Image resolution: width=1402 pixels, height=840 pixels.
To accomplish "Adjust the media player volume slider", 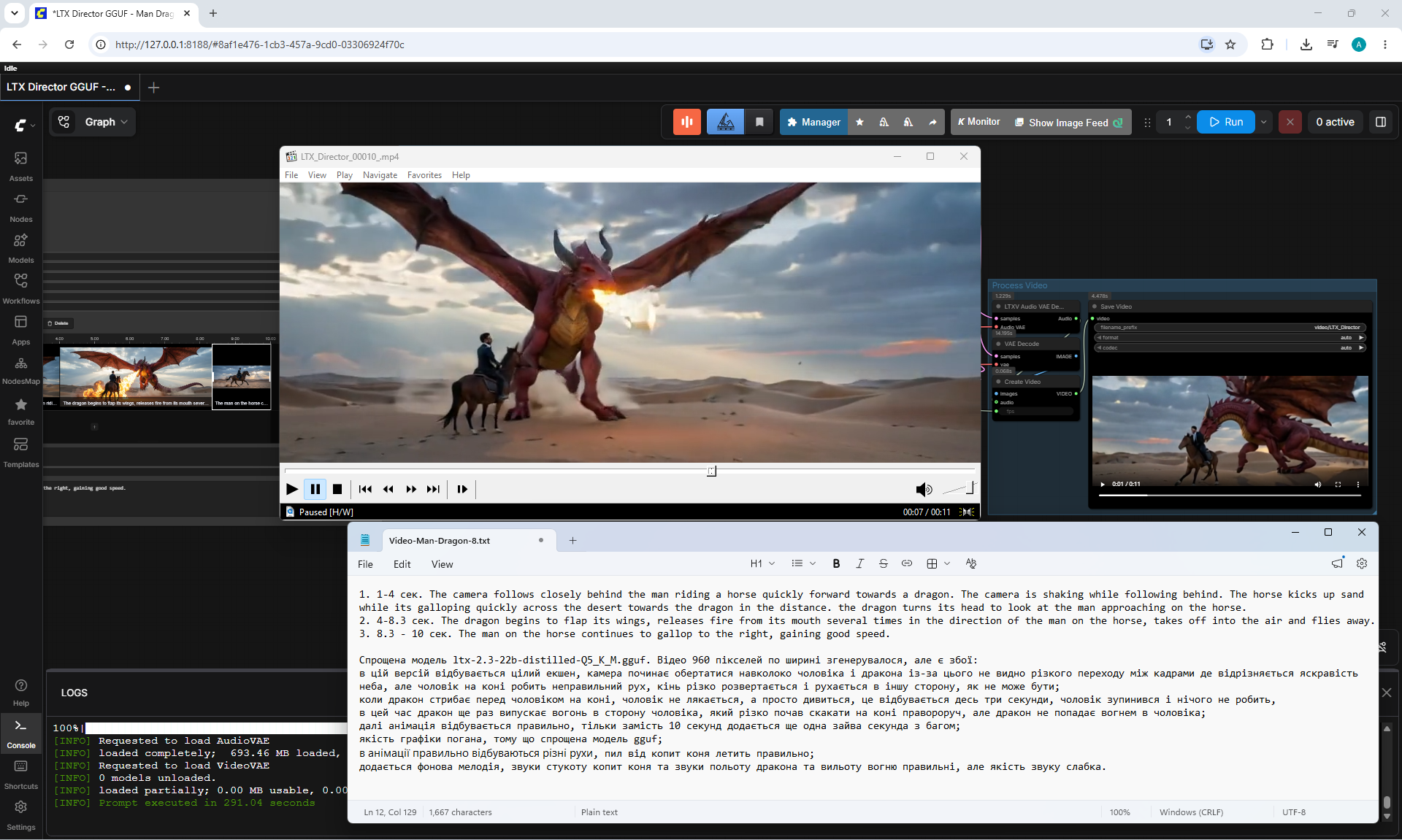I will [x=959, y=489].
